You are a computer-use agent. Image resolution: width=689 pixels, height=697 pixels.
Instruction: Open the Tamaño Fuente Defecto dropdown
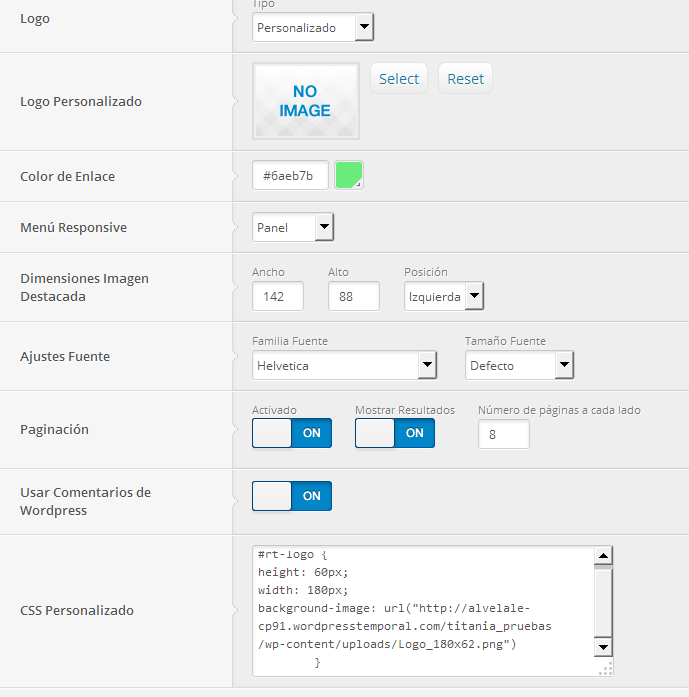pos(519,365)
